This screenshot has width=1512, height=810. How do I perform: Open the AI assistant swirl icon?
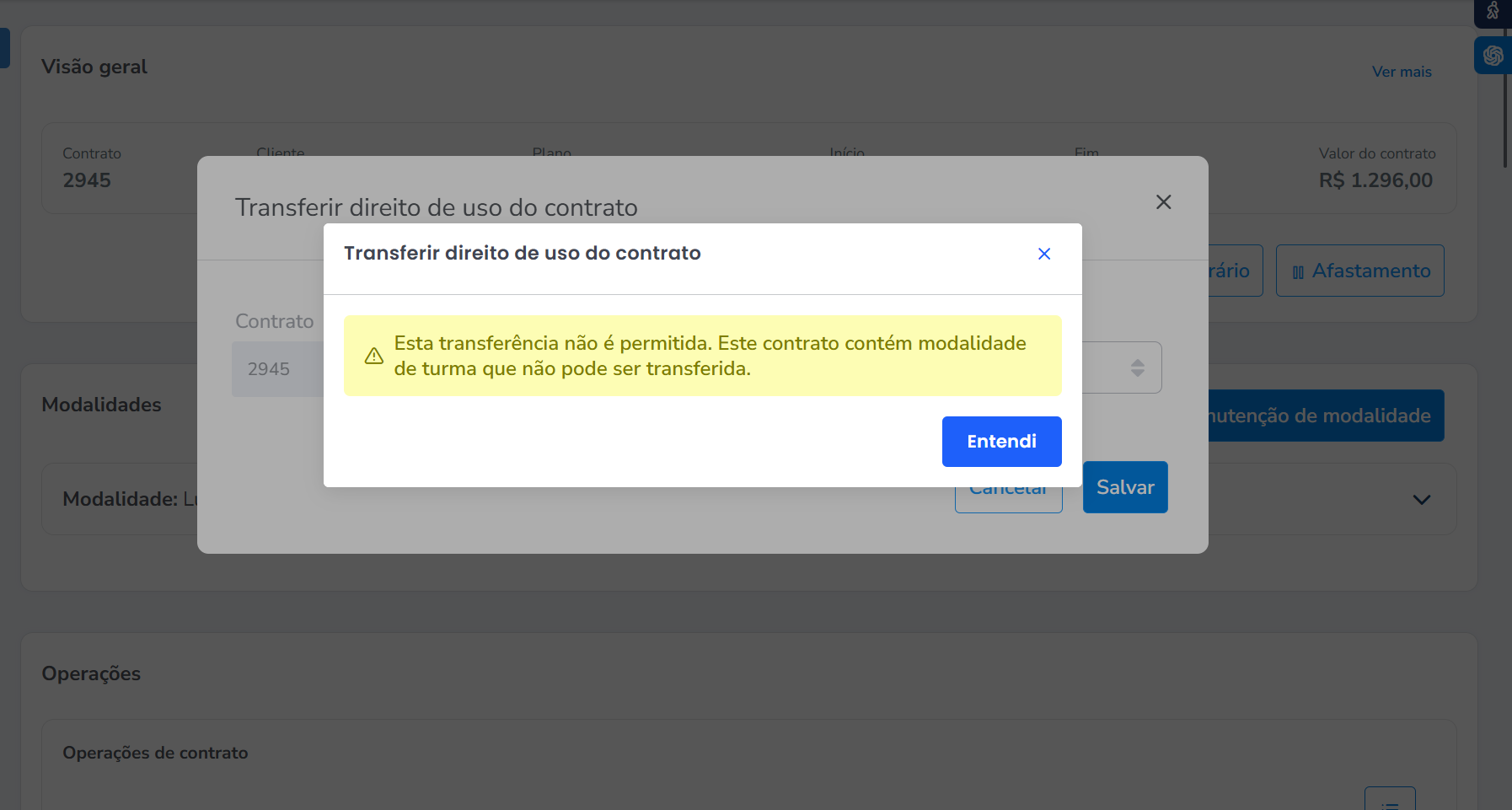(1493, 56)
